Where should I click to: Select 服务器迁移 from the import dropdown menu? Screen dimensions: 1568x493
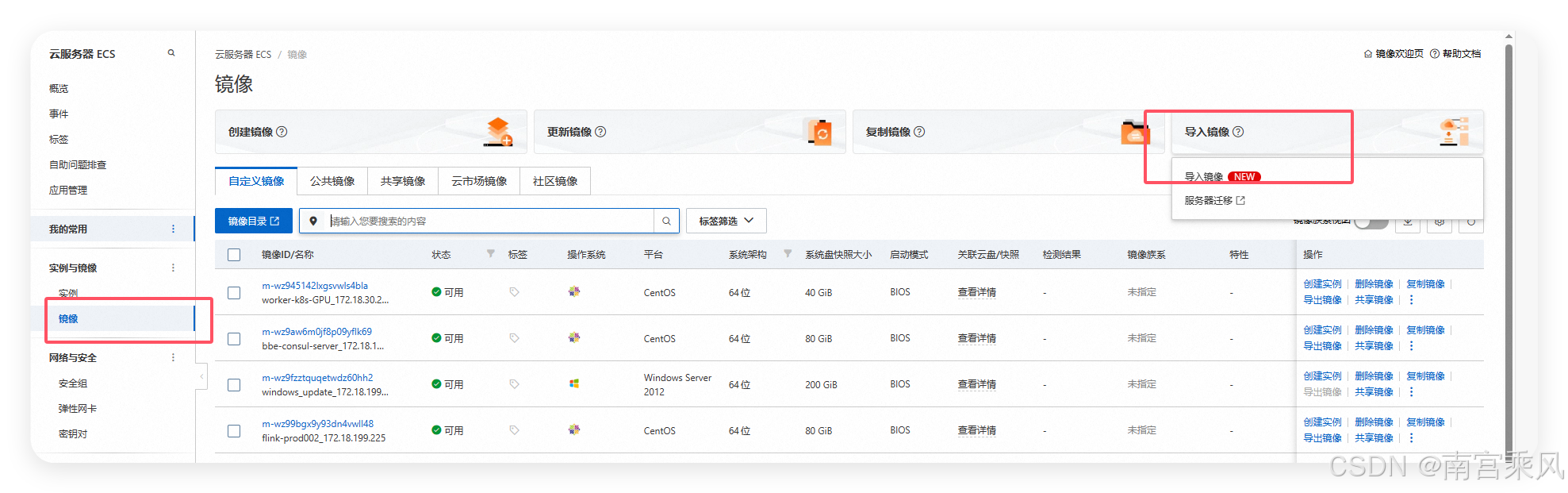point(1214,201)
